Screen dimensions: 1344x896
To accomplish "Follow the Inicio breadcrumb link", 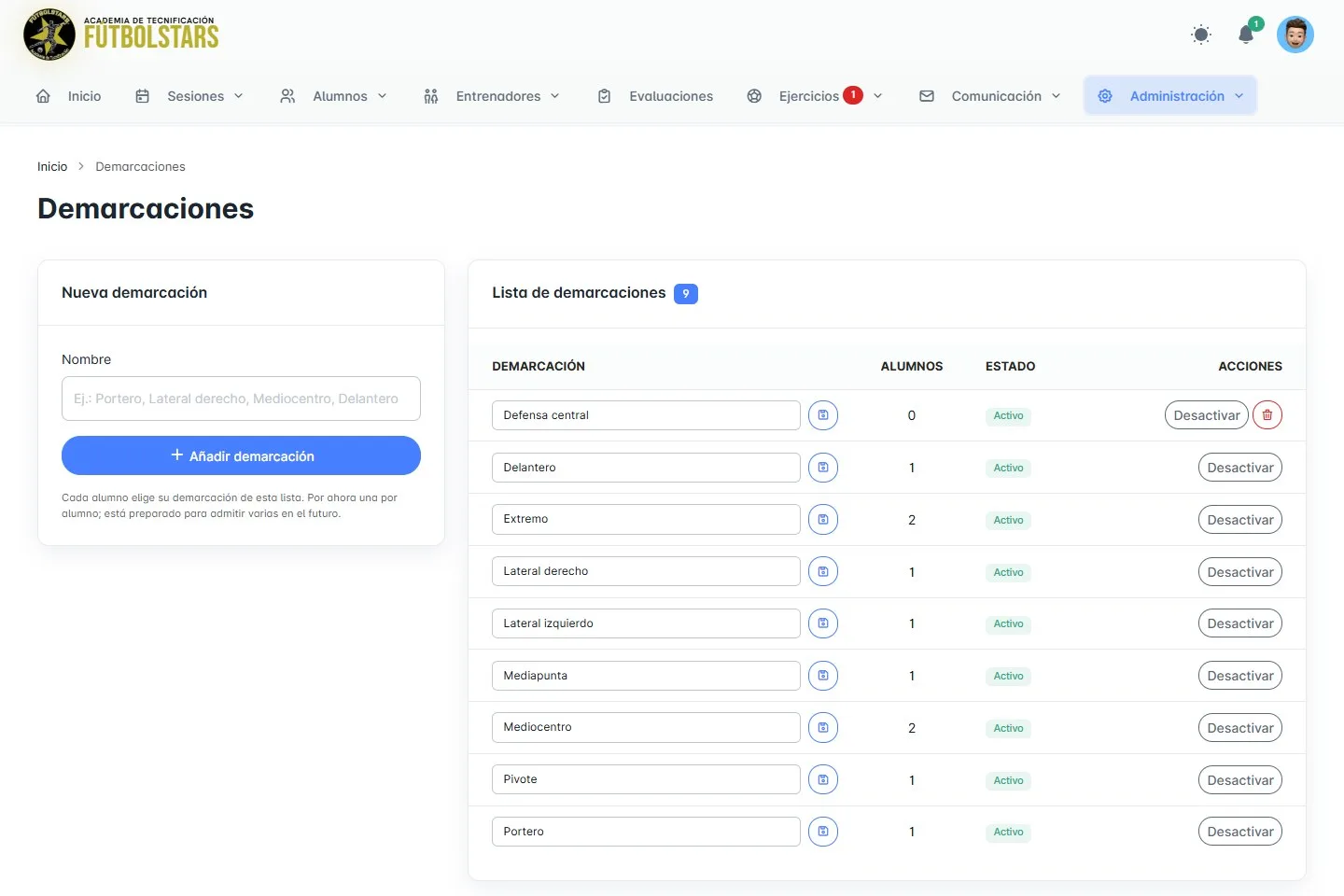I will pos(52,166).
